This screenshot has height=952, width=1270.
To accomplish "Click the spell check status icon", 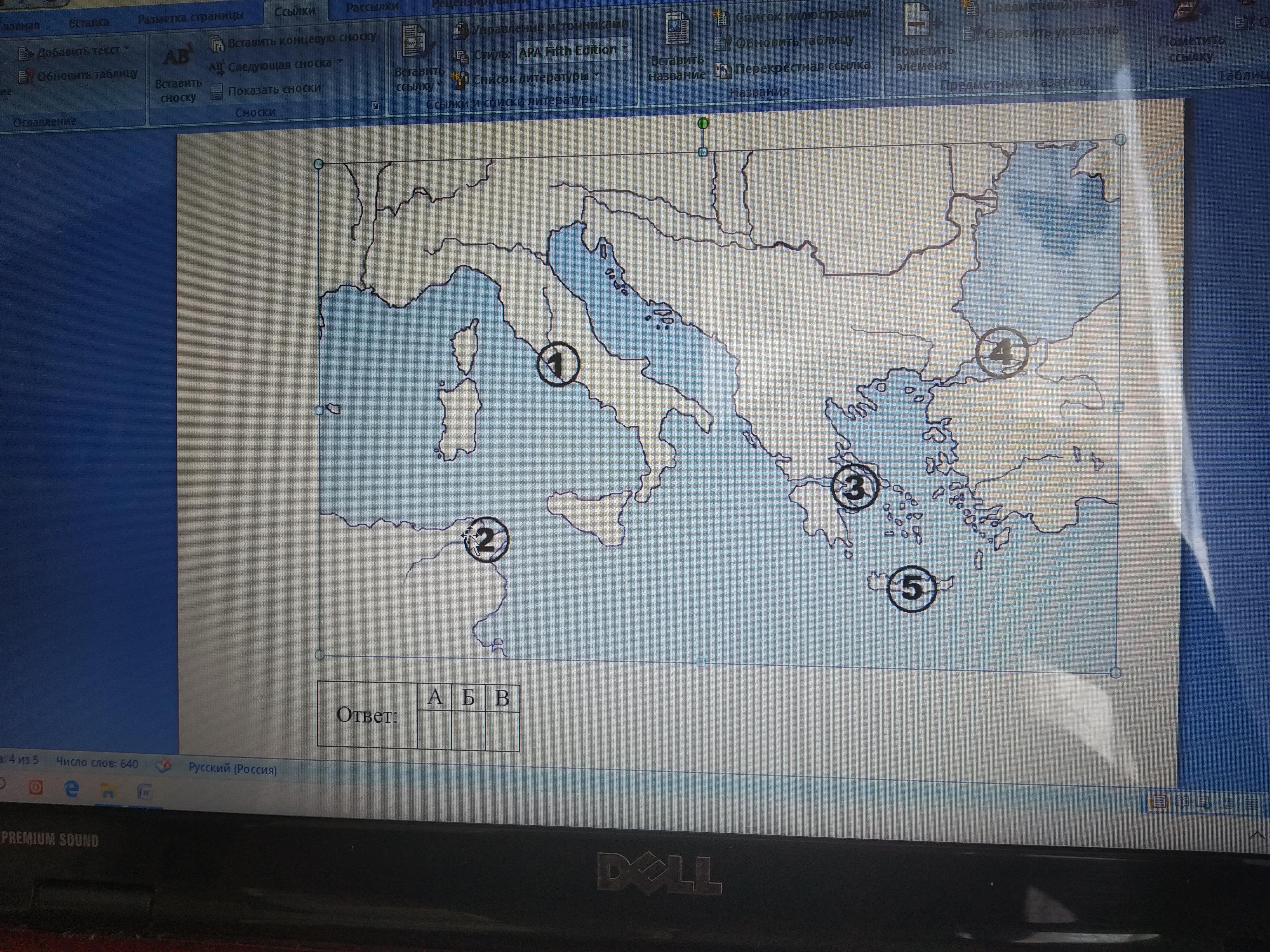I will (164, 765).
